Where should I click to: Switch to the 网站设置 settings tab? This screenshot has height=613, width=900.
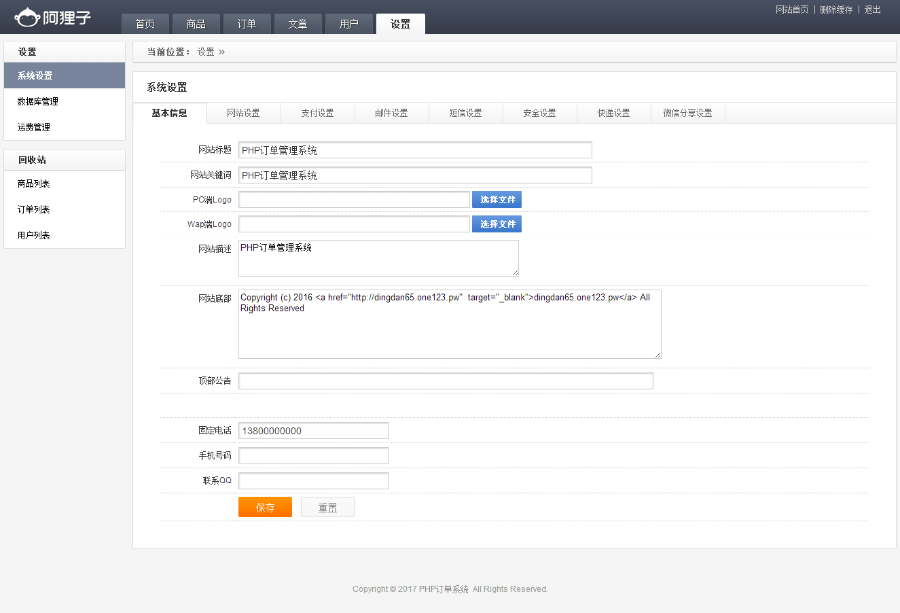point(243,113)
